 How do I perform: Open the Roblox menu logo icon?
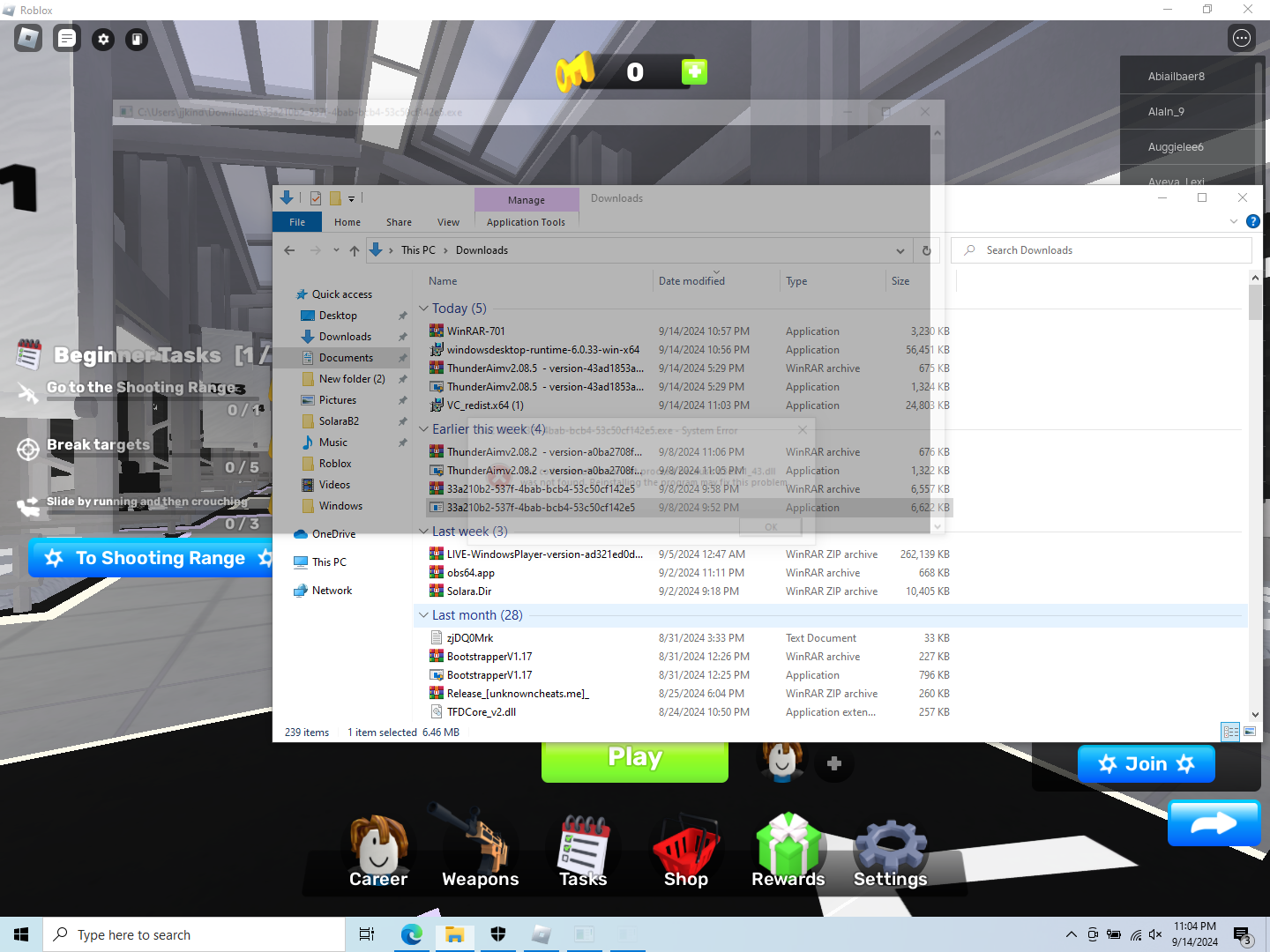click(x=28, y=38)
